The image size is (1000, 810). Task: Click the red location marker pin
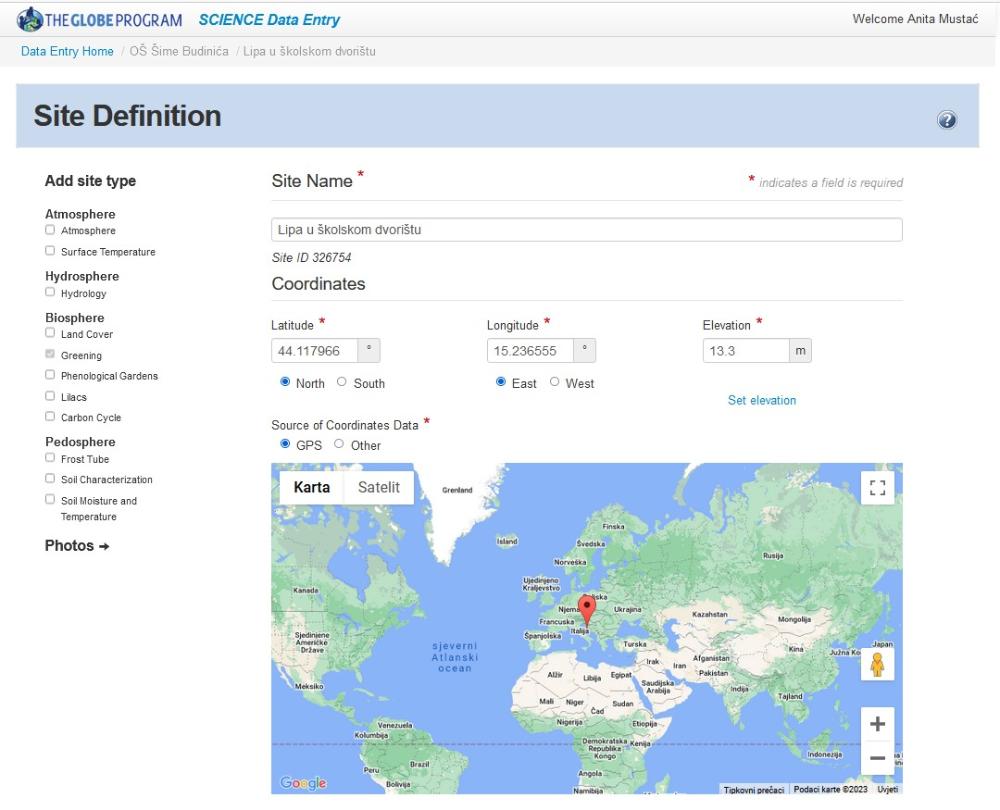coord(587,609)
